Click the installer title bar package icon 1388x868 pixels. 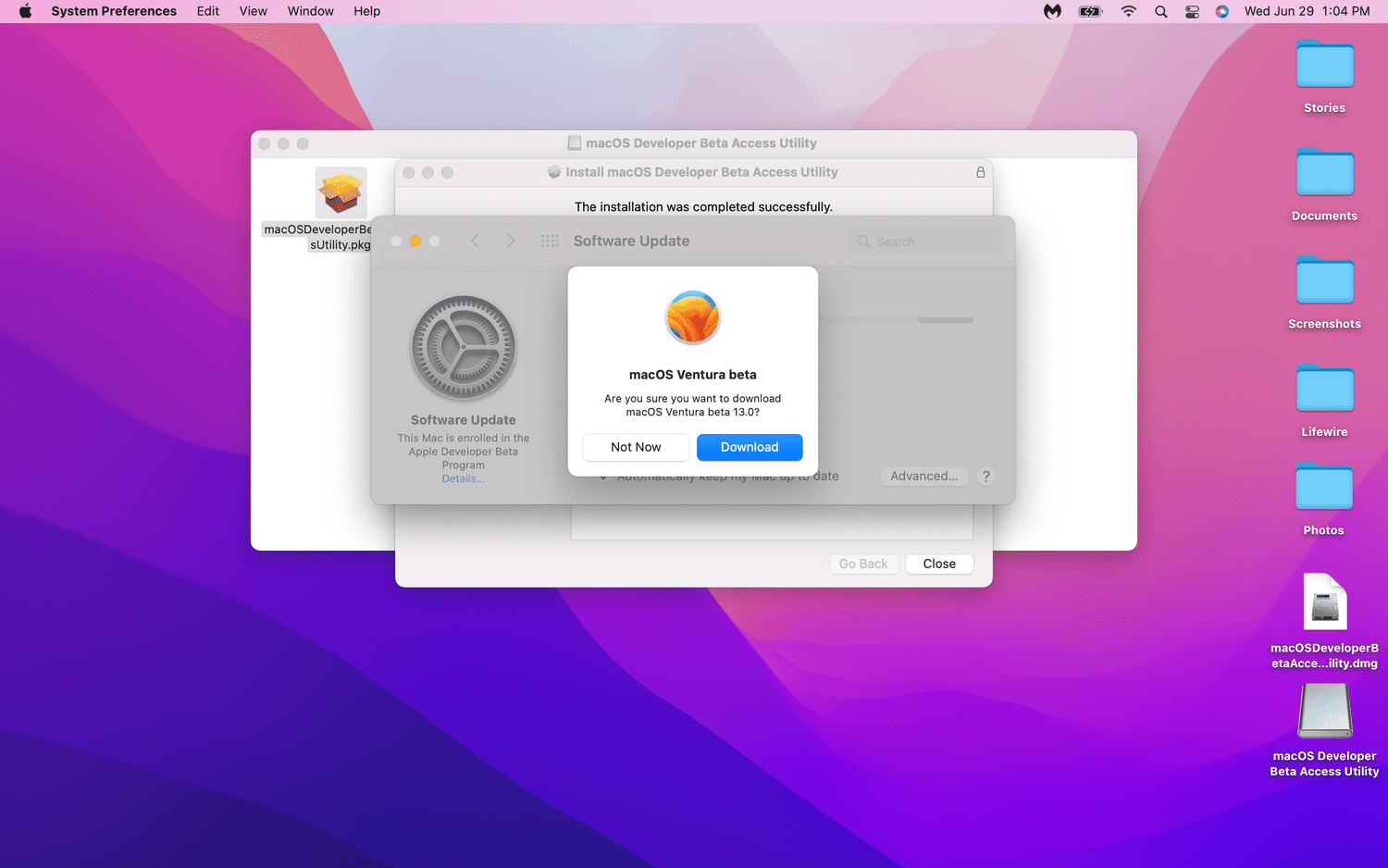pos(554,172)
